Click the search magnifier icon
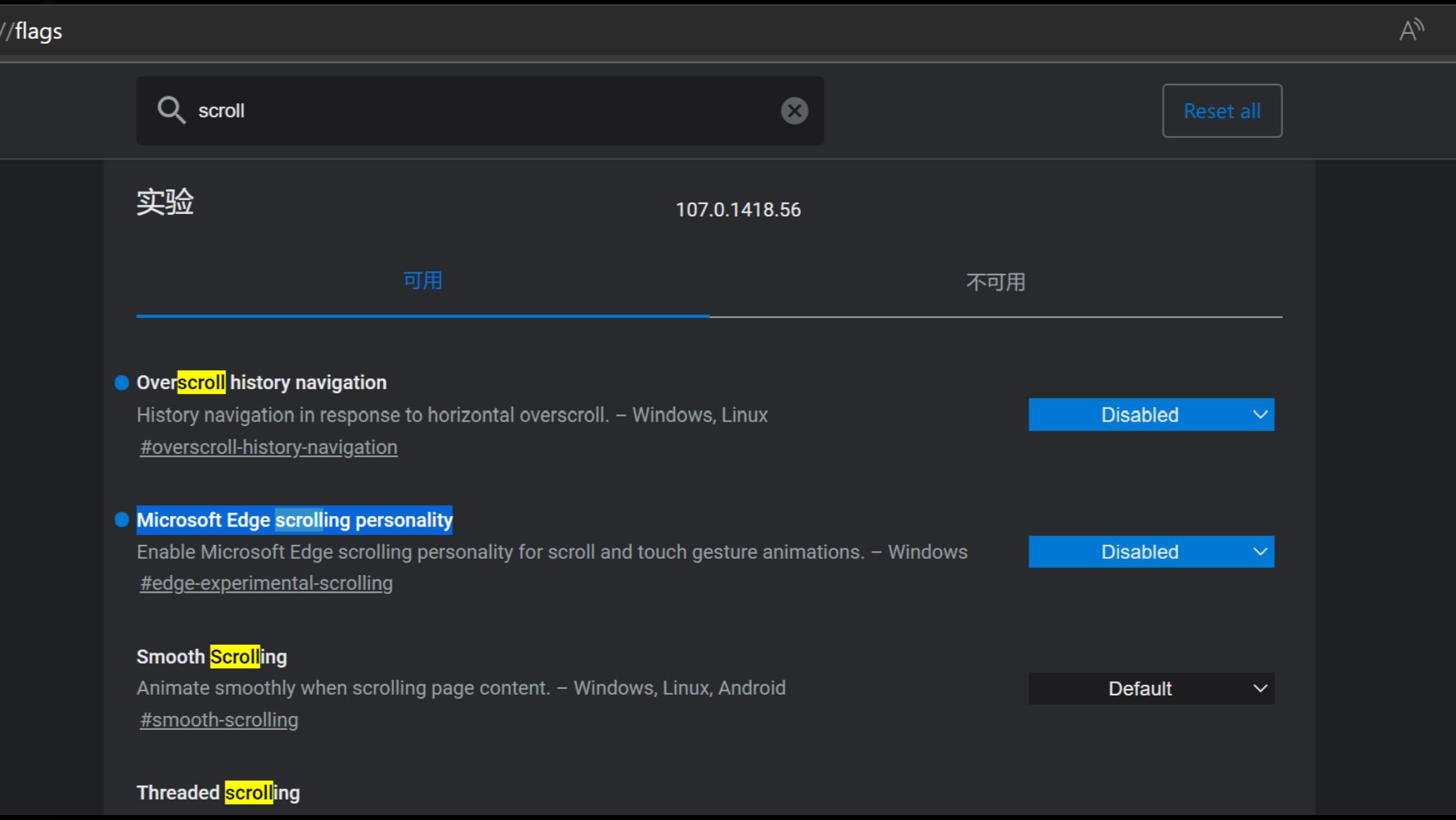Screen dimensions: 1456x820 pyautogui.click(x=171, y=111)
